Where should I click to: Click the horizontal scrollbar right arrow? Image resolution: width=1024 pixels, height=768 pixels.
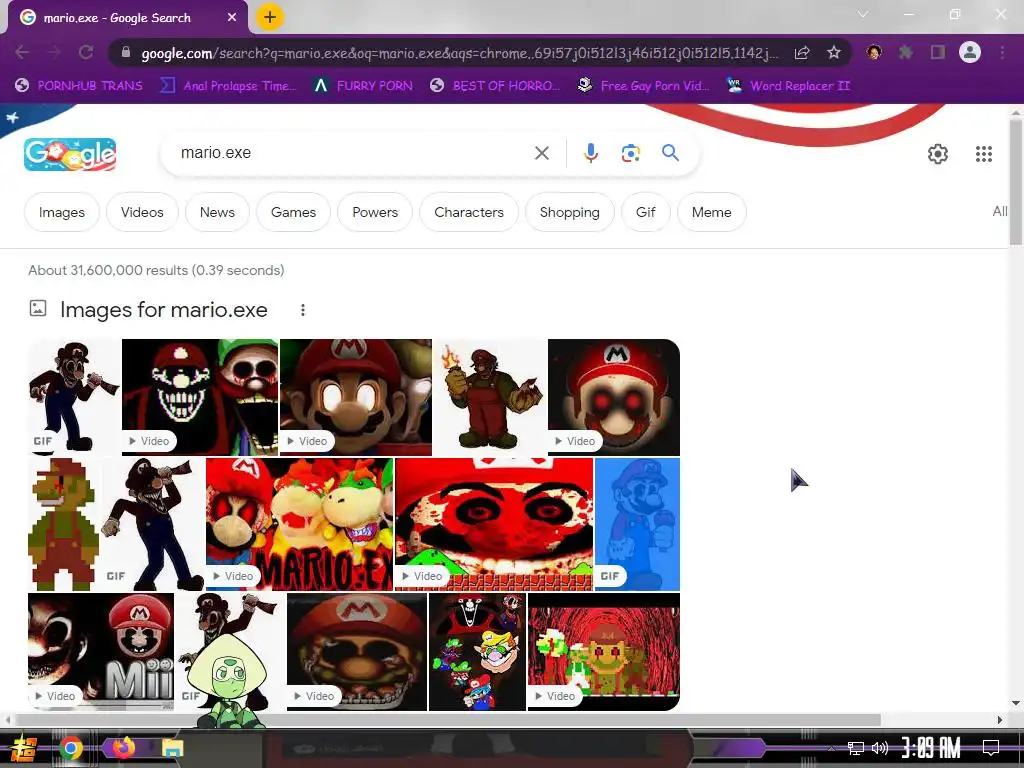tap(1000, 720)
